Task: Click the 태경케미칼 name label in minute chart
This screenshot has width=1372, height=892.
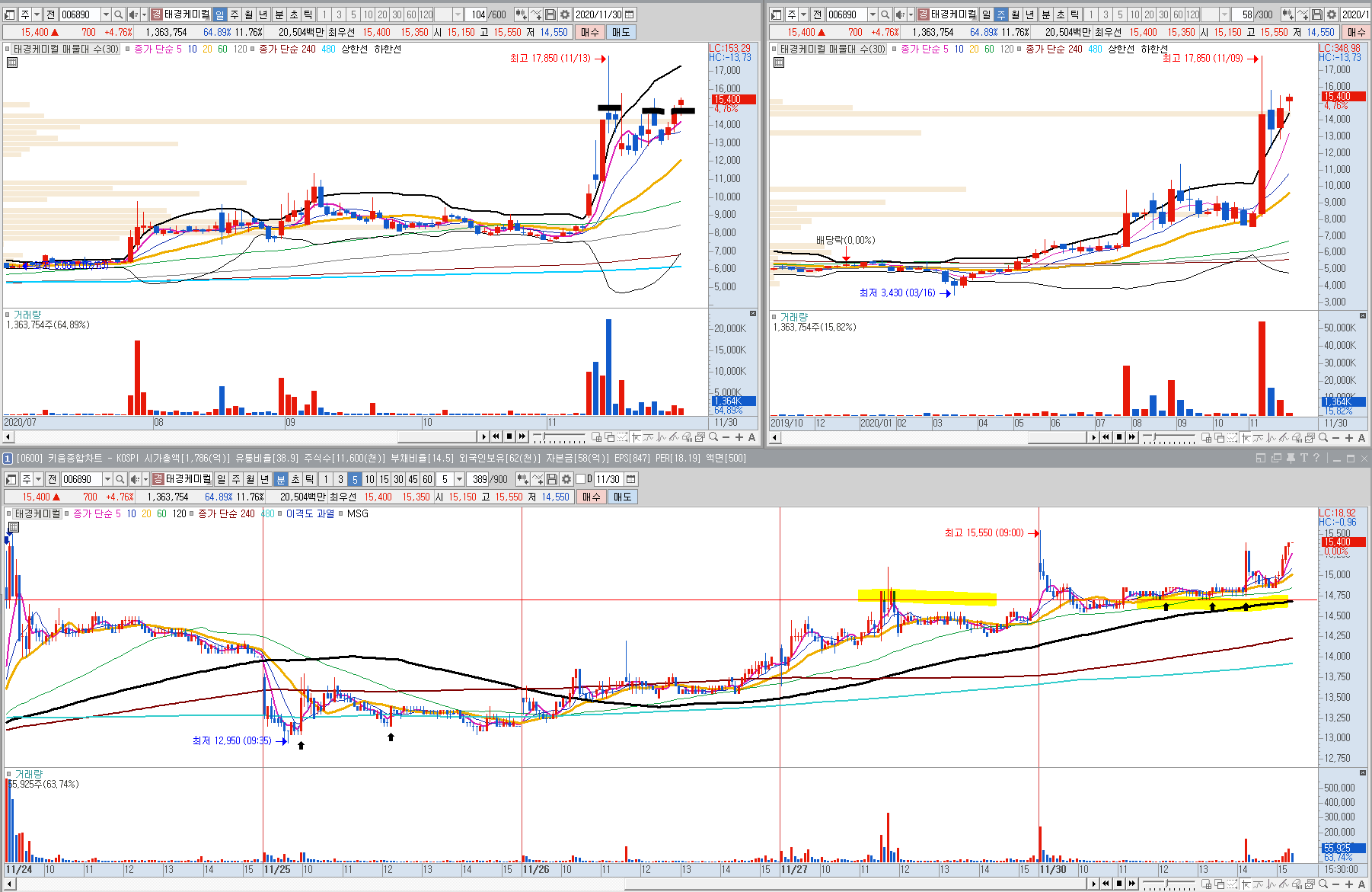Action: point(189,479)
